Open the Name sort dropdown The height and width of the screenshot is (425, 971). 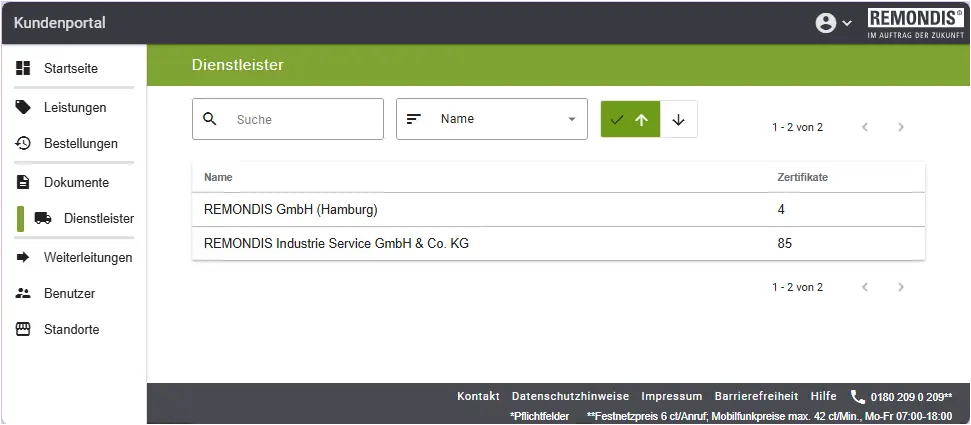491,119
